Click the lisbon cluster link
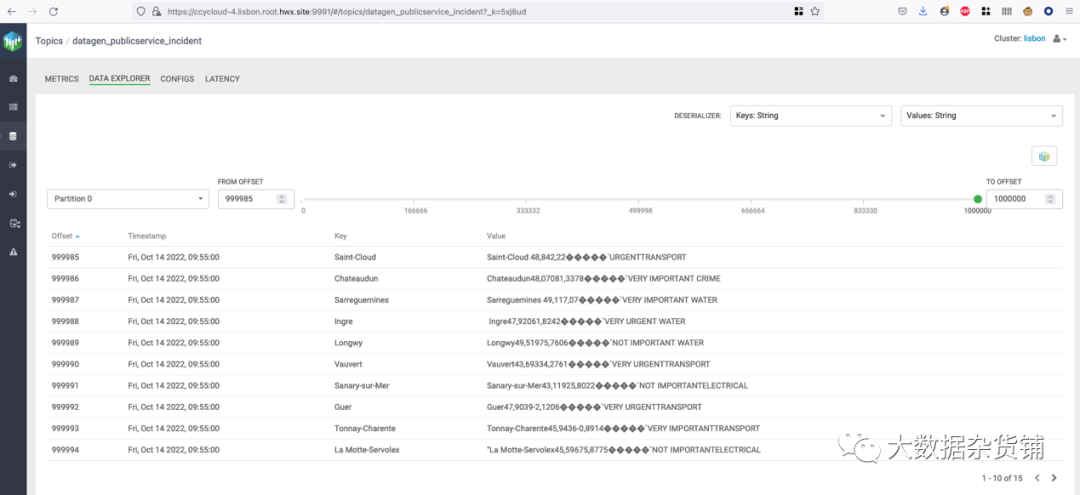 pyautogui.click(x=1036, y=39)
